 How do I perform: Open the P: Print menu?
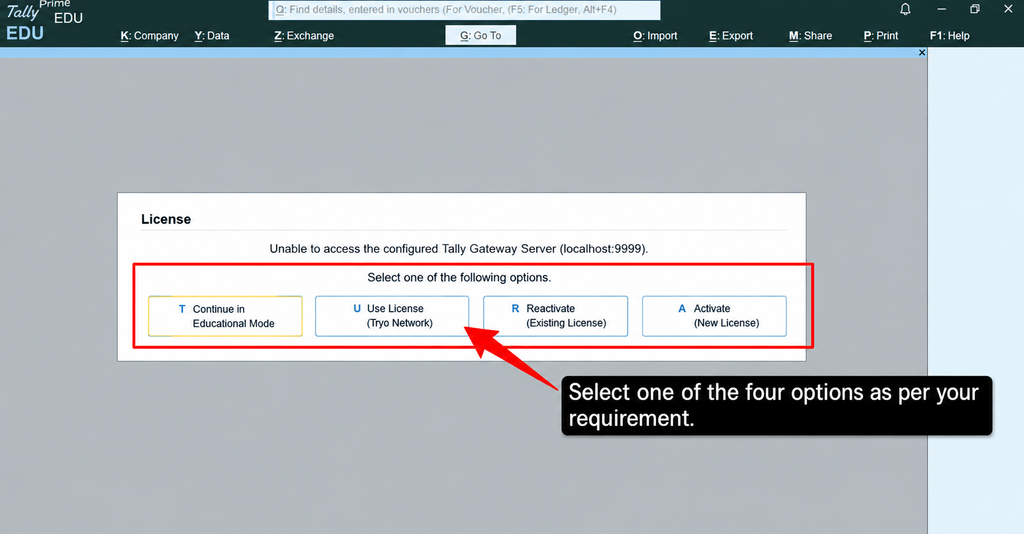(881, 36)
